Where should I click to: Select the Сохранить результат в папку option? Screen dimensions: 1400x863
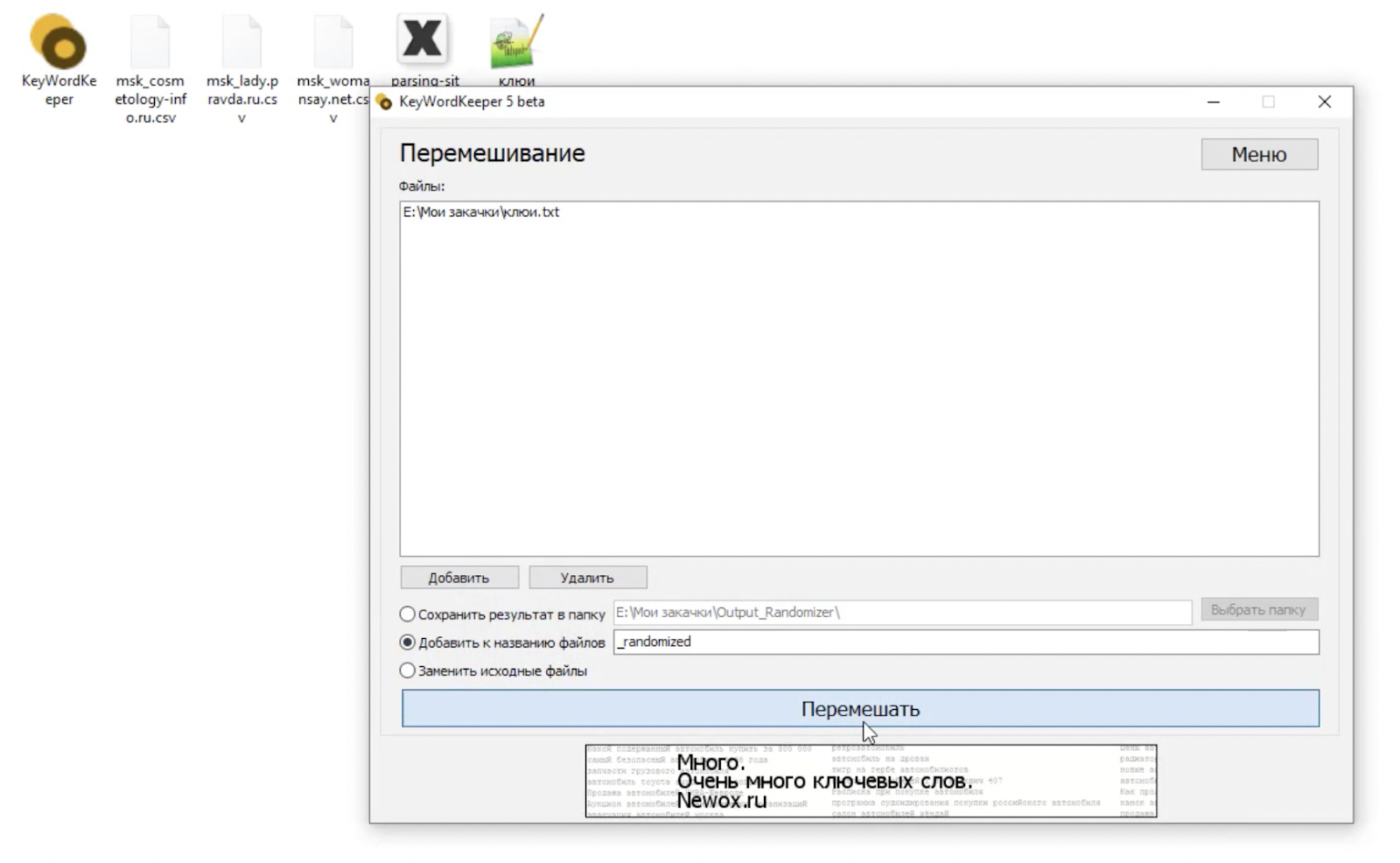(x=502, y=614)
